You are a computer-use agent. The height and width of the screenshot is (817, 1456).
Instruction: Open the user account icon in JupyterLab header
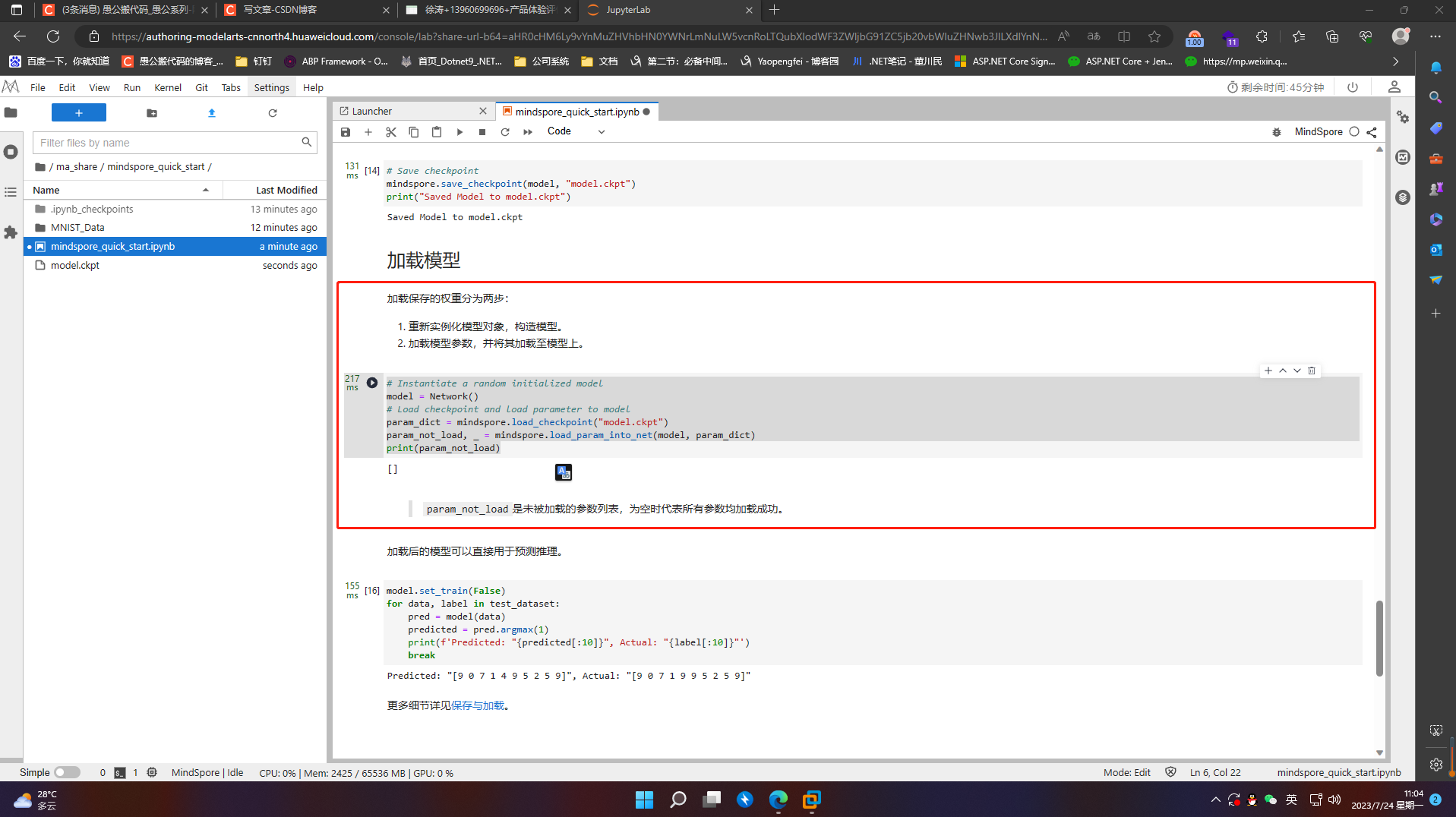[1394, 87]
